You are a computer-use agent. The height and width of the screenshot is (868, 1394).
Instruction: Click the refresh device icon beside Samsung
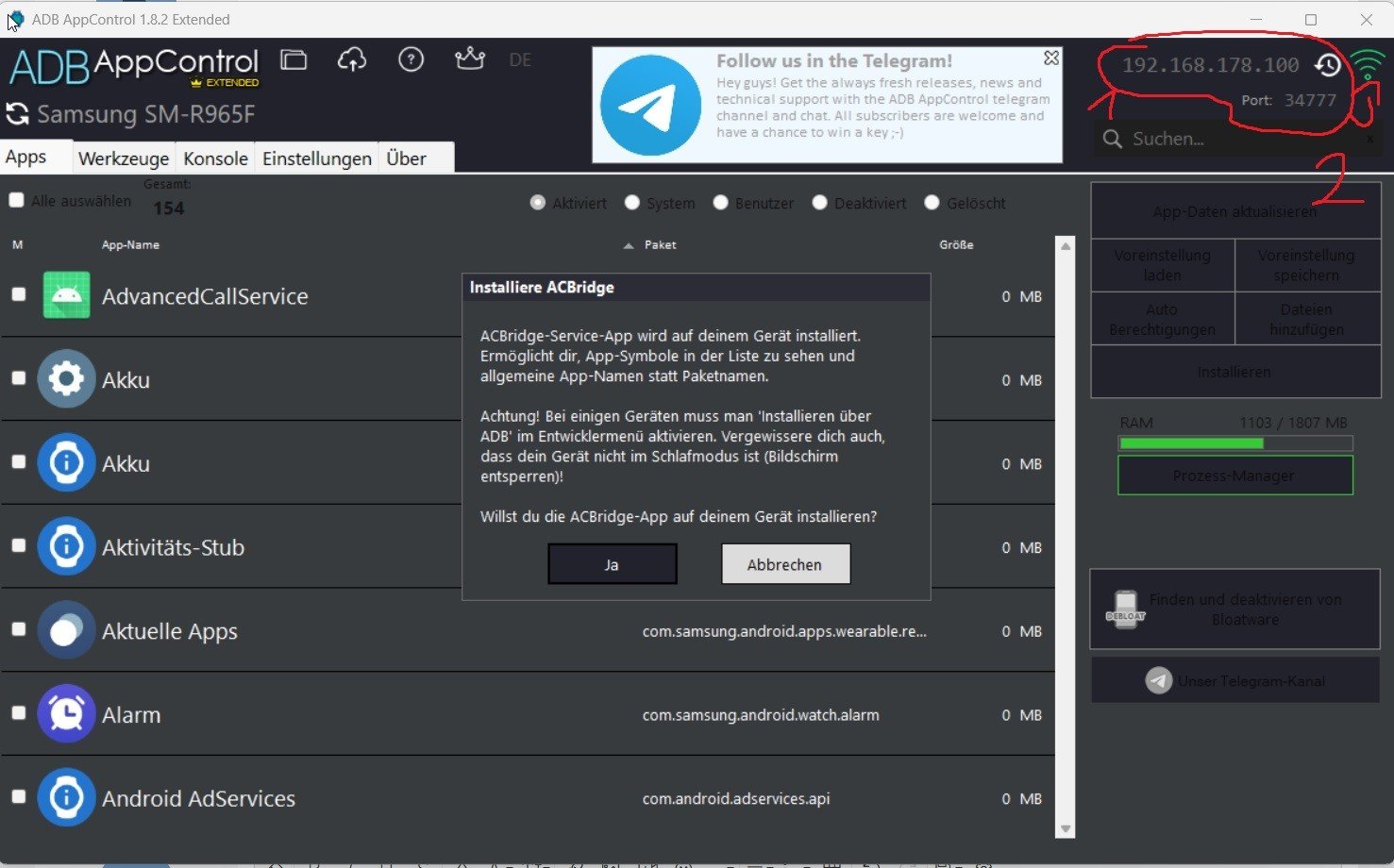click(17, 115)
